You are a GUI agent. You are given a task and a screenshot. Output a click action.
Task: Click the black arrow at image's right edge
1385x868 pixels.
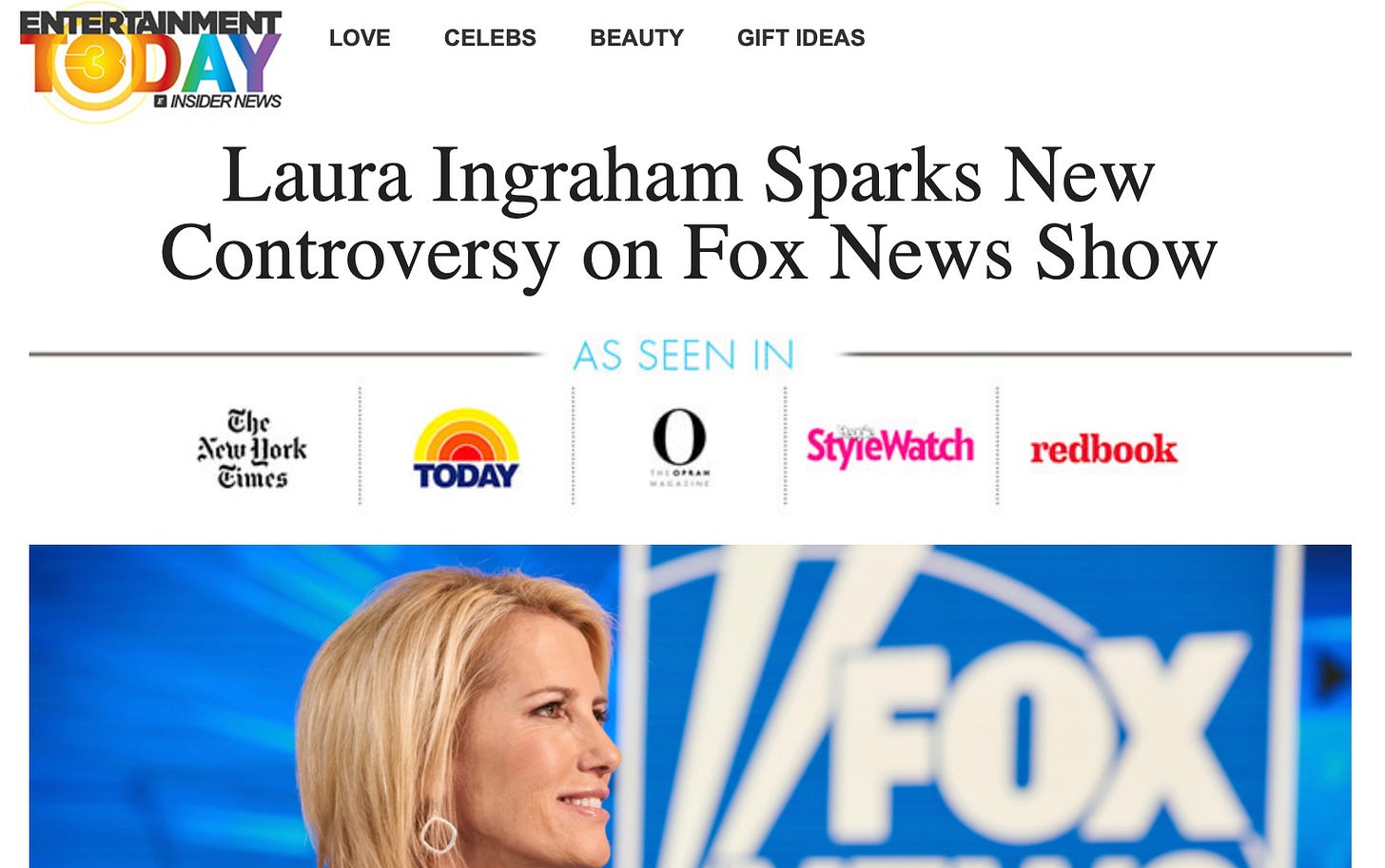[x=1334, y=676]
